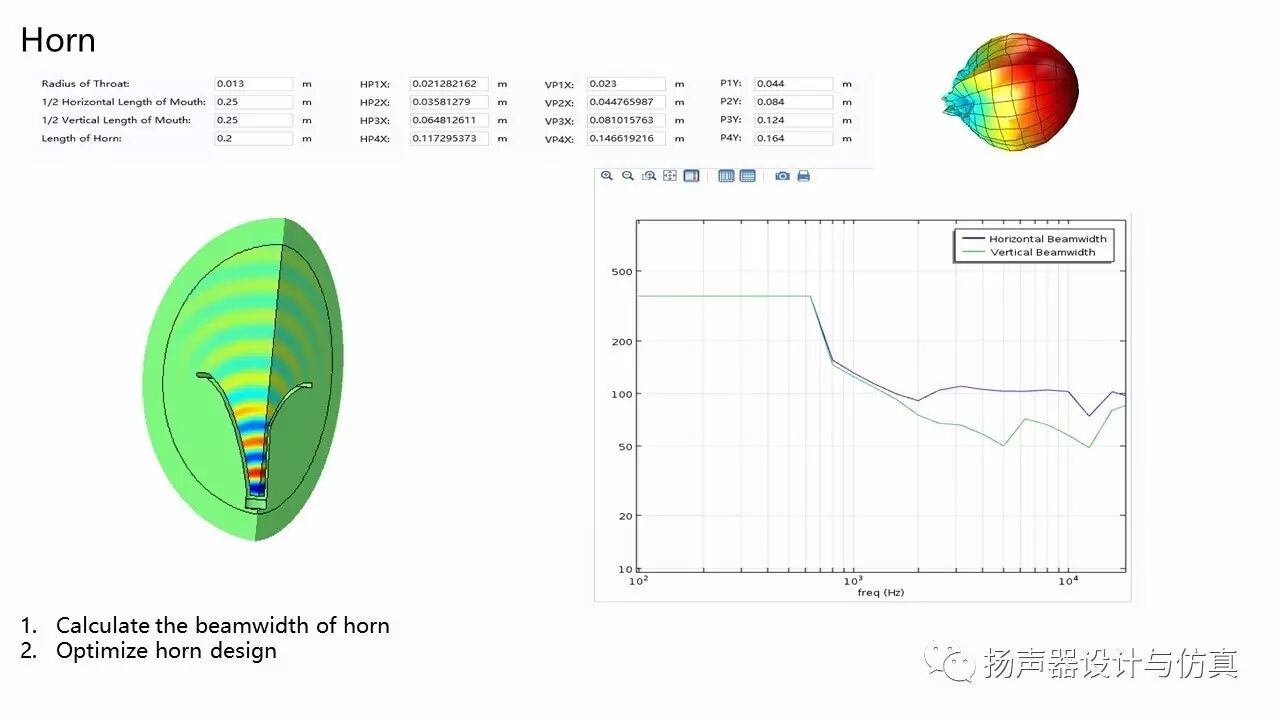Toggle y-axis log scale icon with horizontal gridlines
Screen dimensions: 1280x720
coord(747,176)
